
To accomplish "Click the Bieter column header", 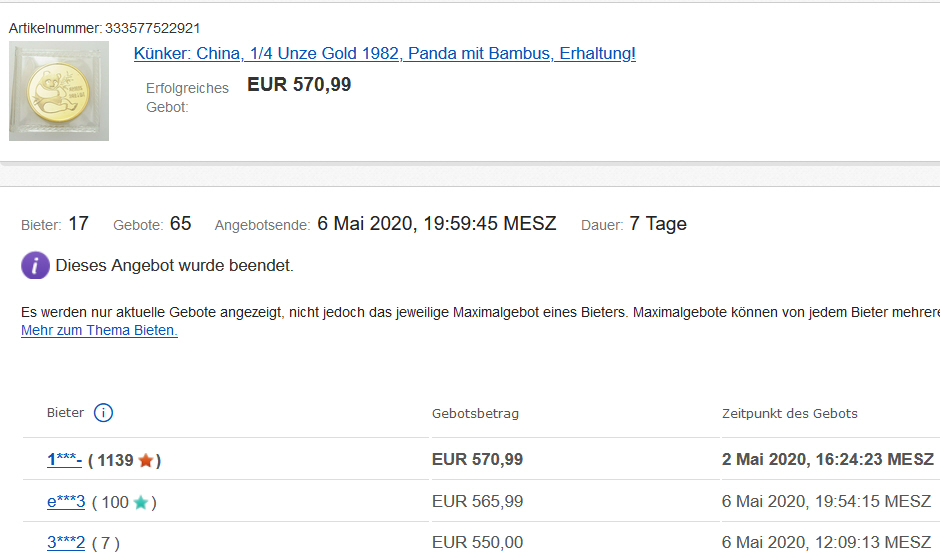I will (66, 413).
